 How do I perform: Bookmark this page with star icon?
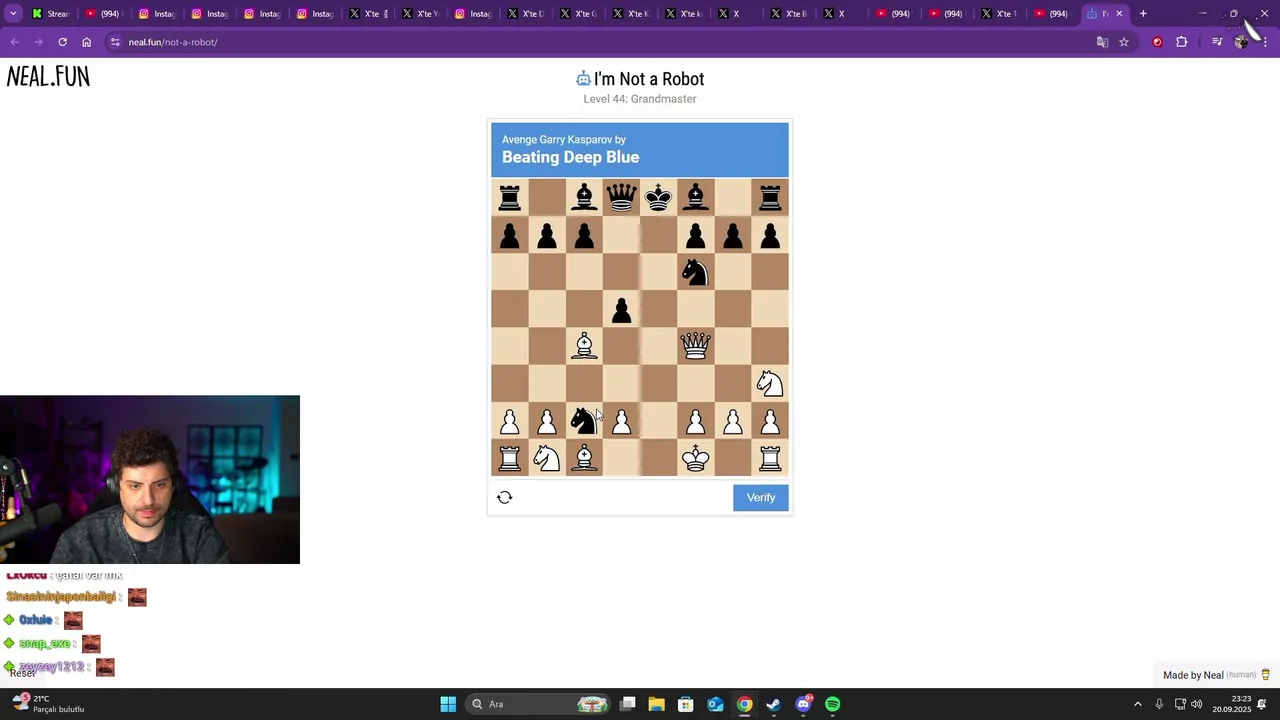point(1124,42)
